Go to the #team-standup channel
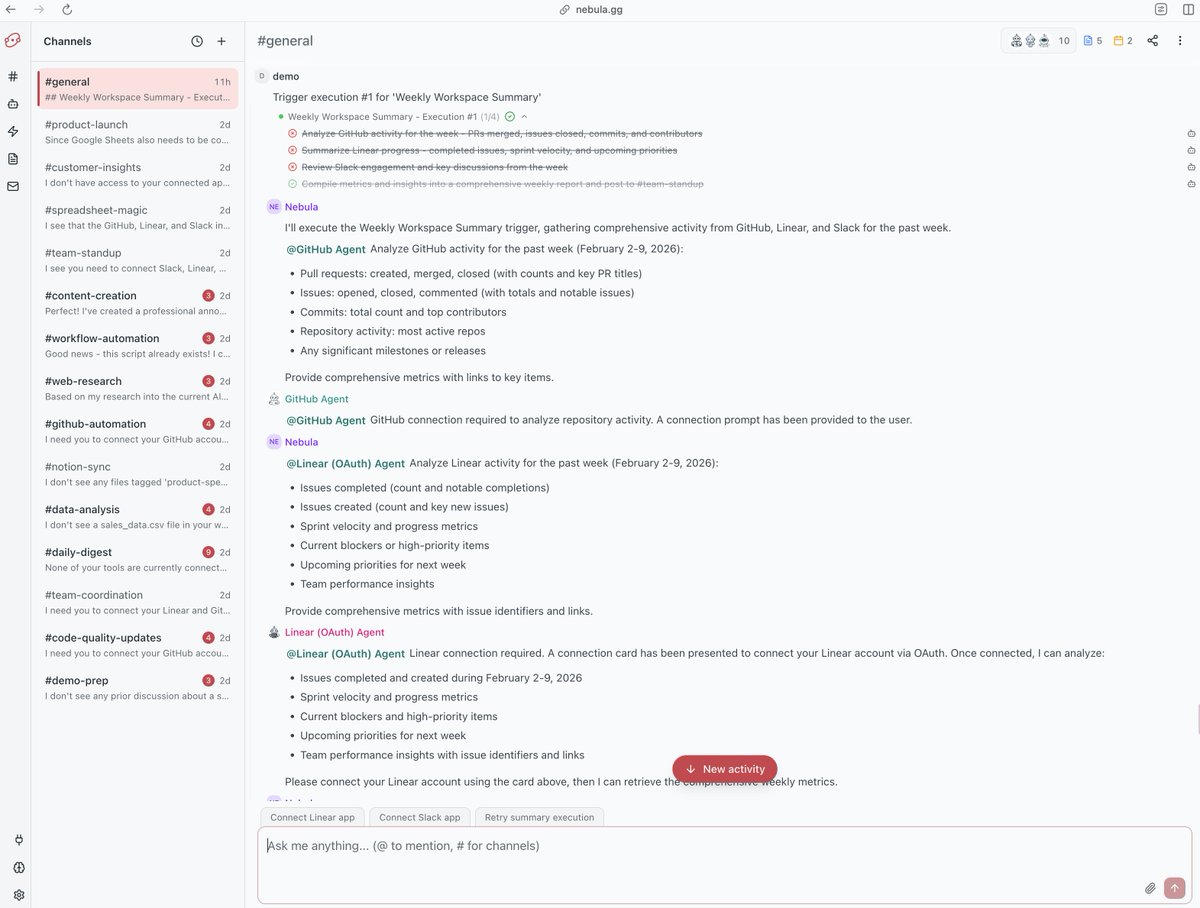 pyautogui.click(x=137, y=260)
